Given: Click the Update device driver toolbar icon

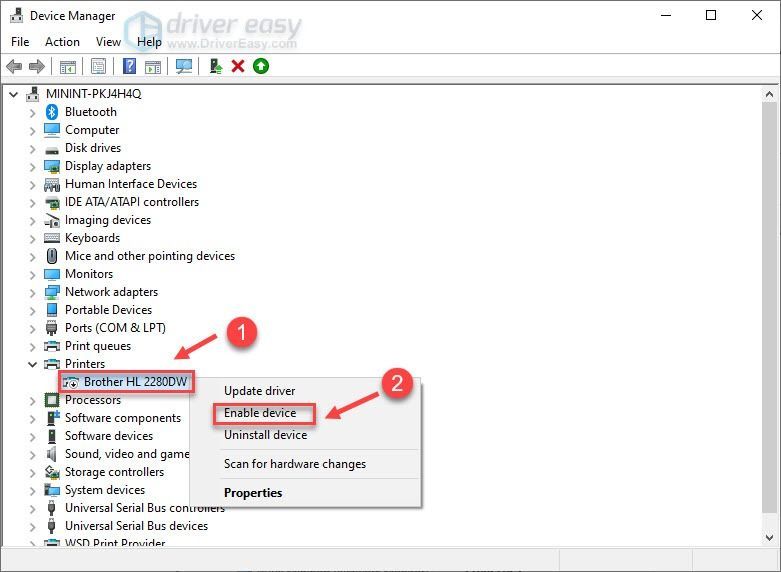Looking at the screenshot, I should (x=215, y=66).
